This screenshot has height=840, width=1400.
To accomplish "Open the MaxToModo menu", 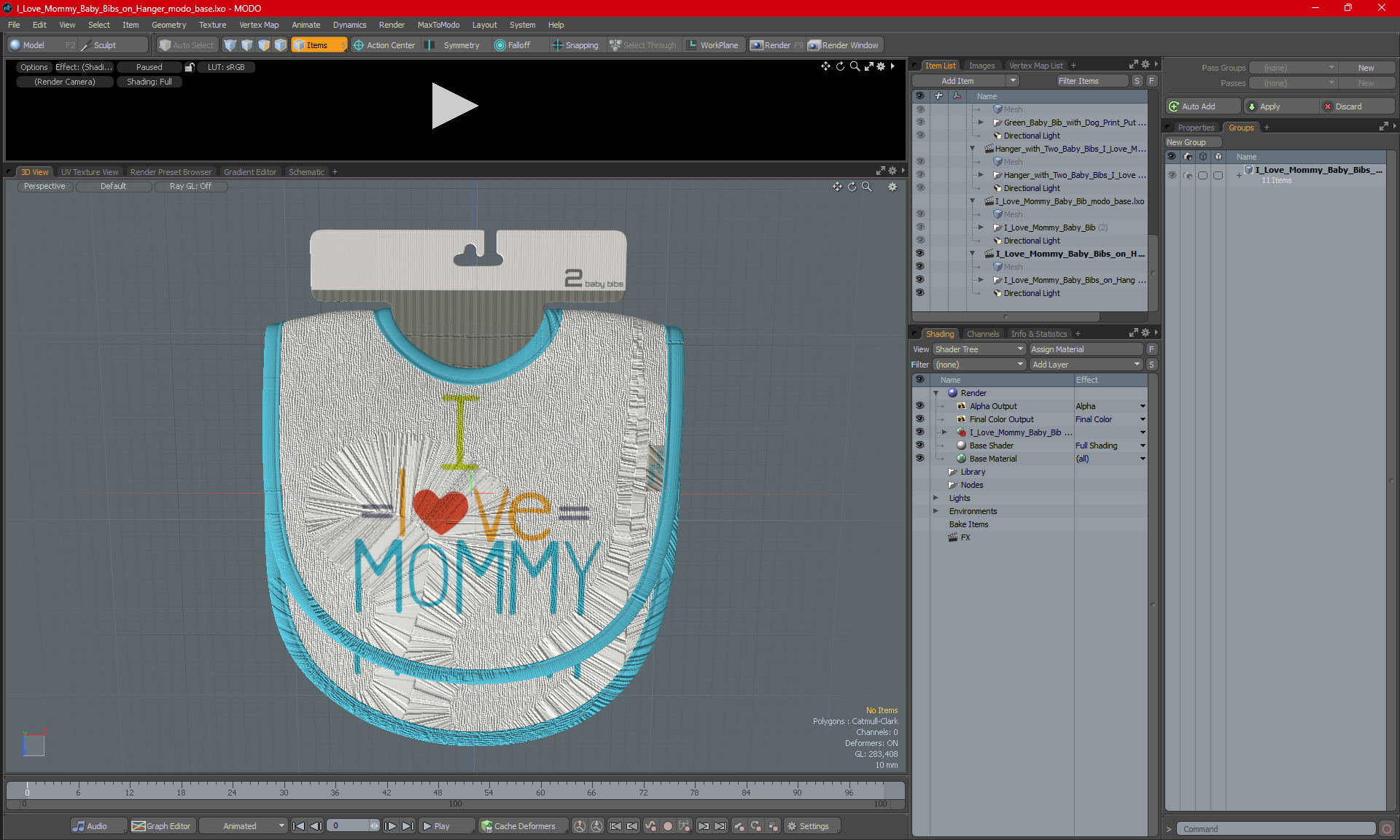I will (438, 25).
